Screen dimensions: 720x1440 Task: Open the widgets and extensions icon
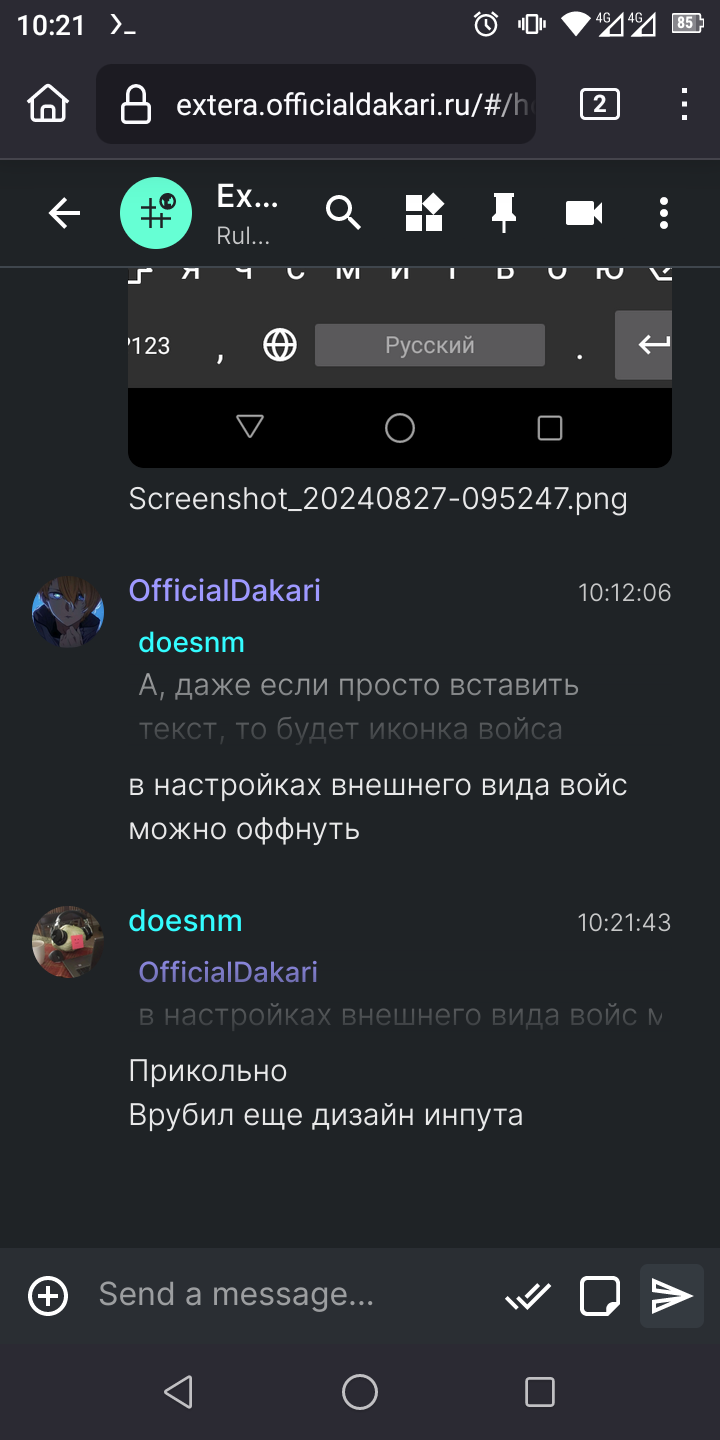pos(424,213)
